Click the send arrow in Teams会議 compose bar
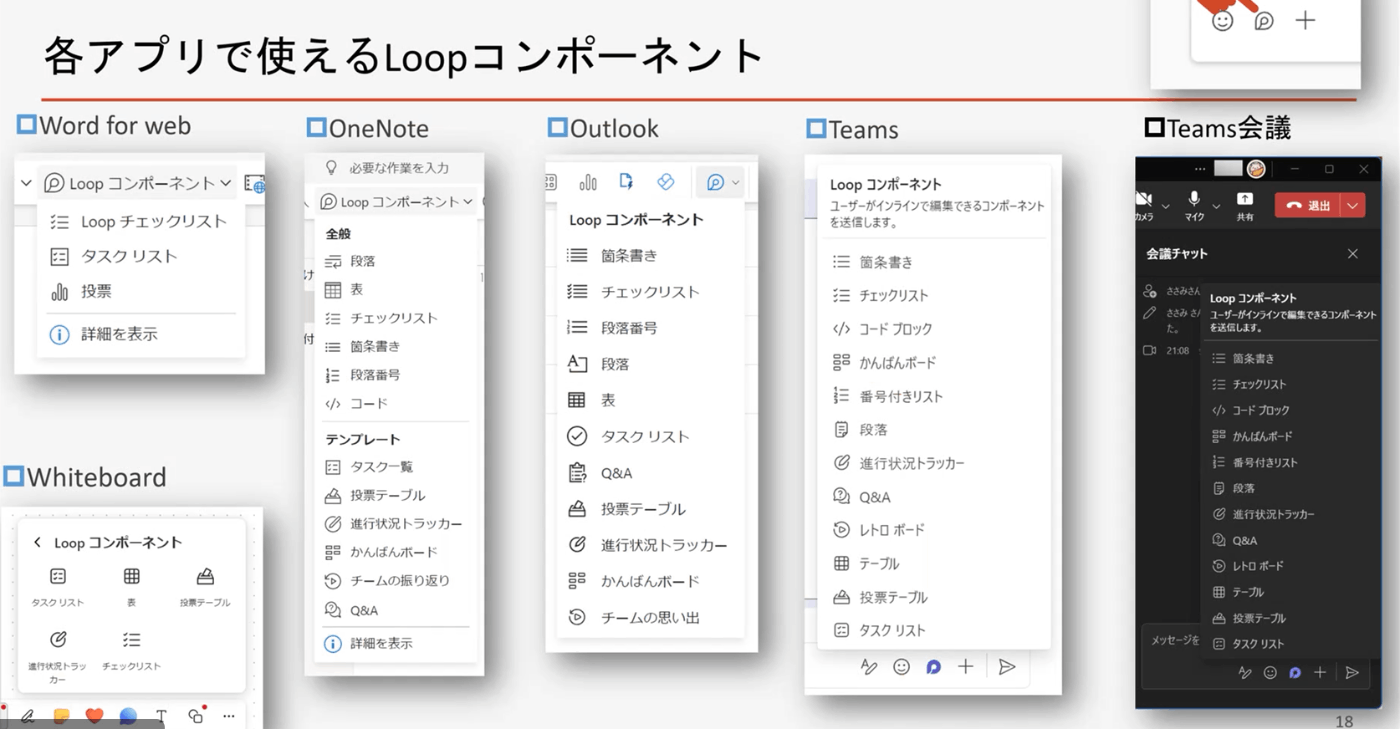This screenshot has width=1400, height=729. point(1352,673)
